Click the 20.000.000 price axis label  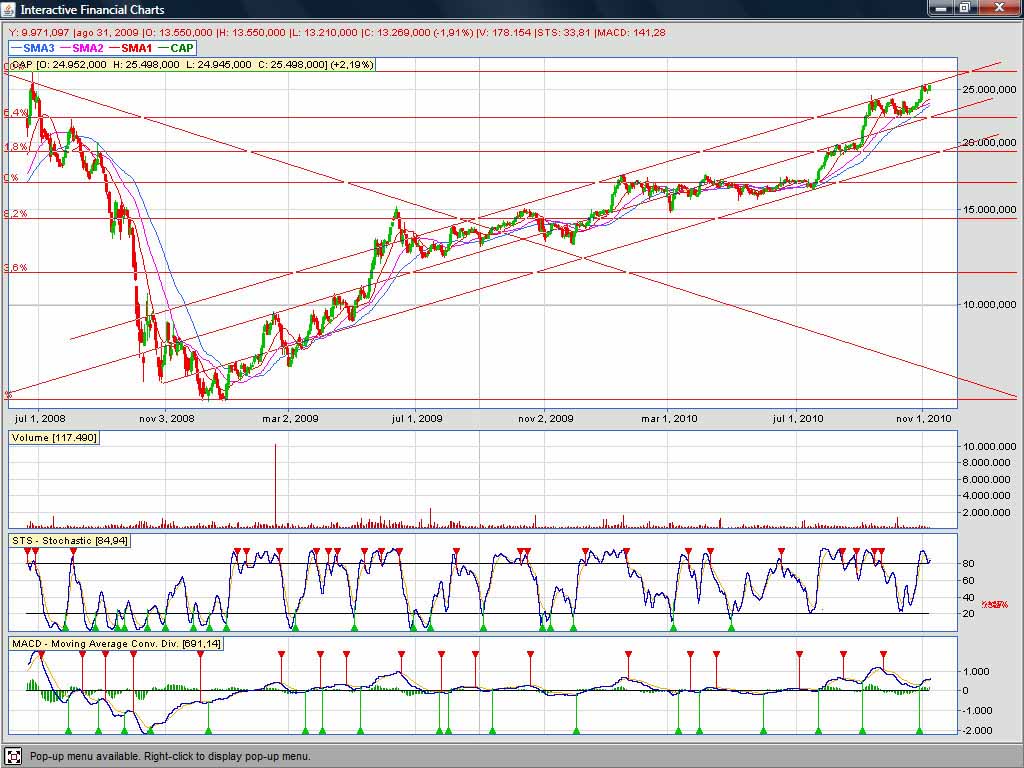click(x=989, y=142)
